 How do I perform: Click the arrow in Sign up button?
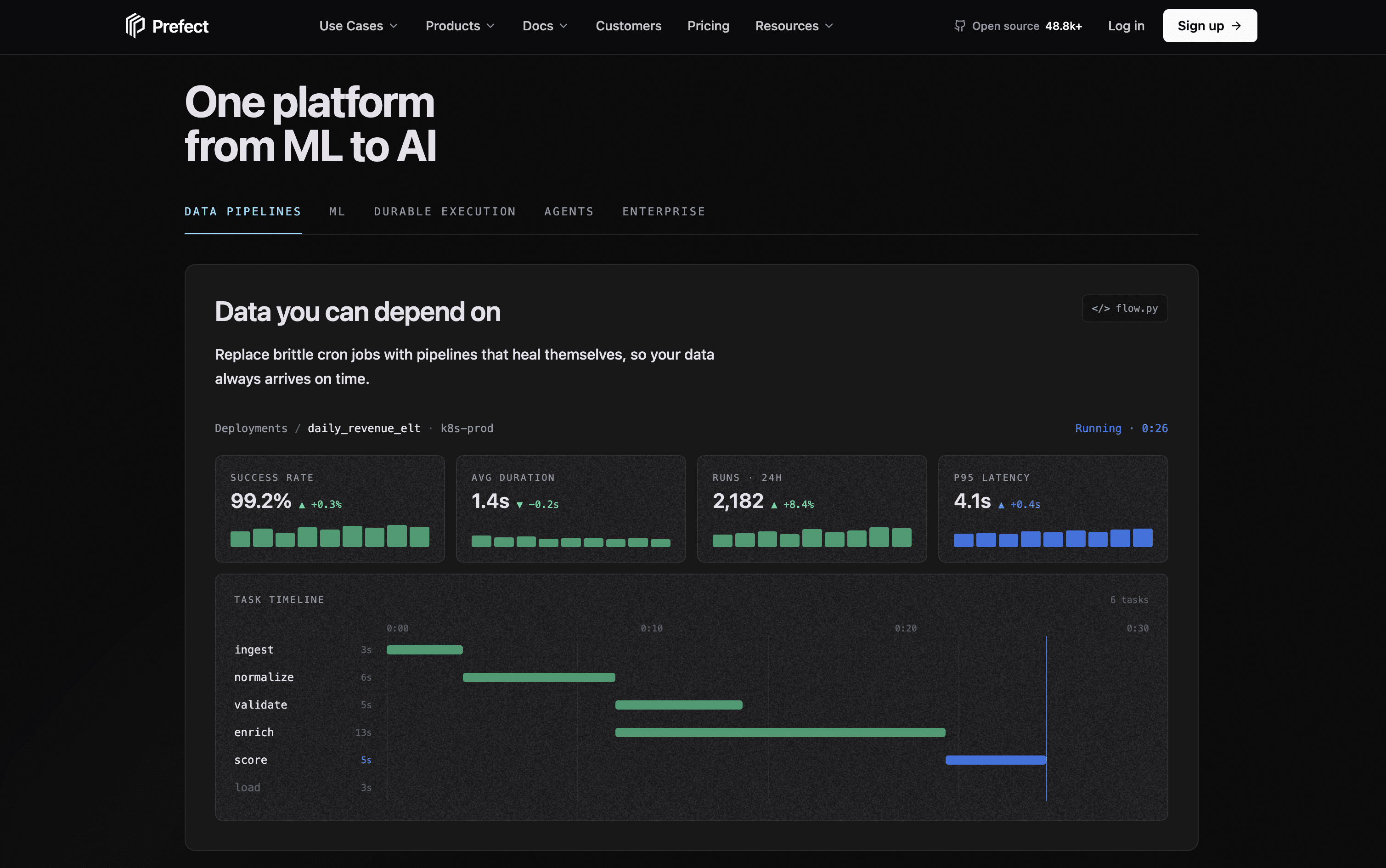(x=1236, y=26)
